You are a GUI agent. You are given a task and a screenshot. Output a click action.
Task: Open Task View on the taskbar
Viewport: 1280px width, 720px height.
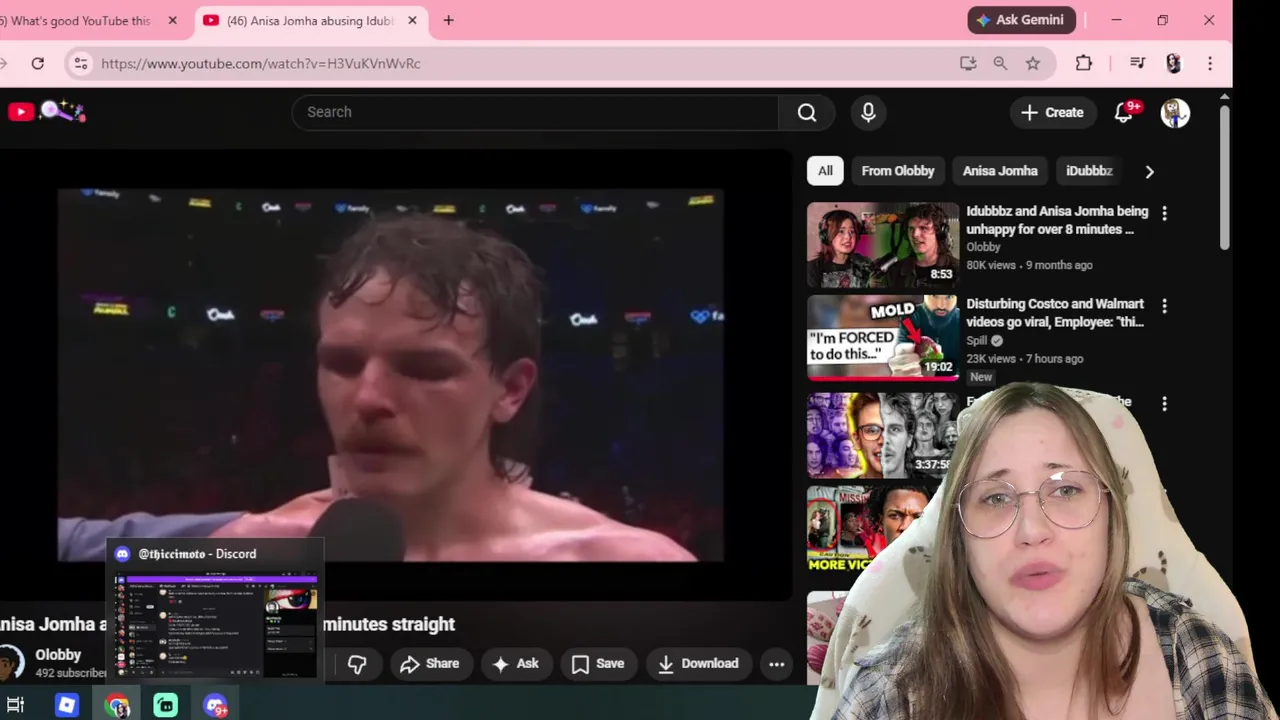[15, 705]
